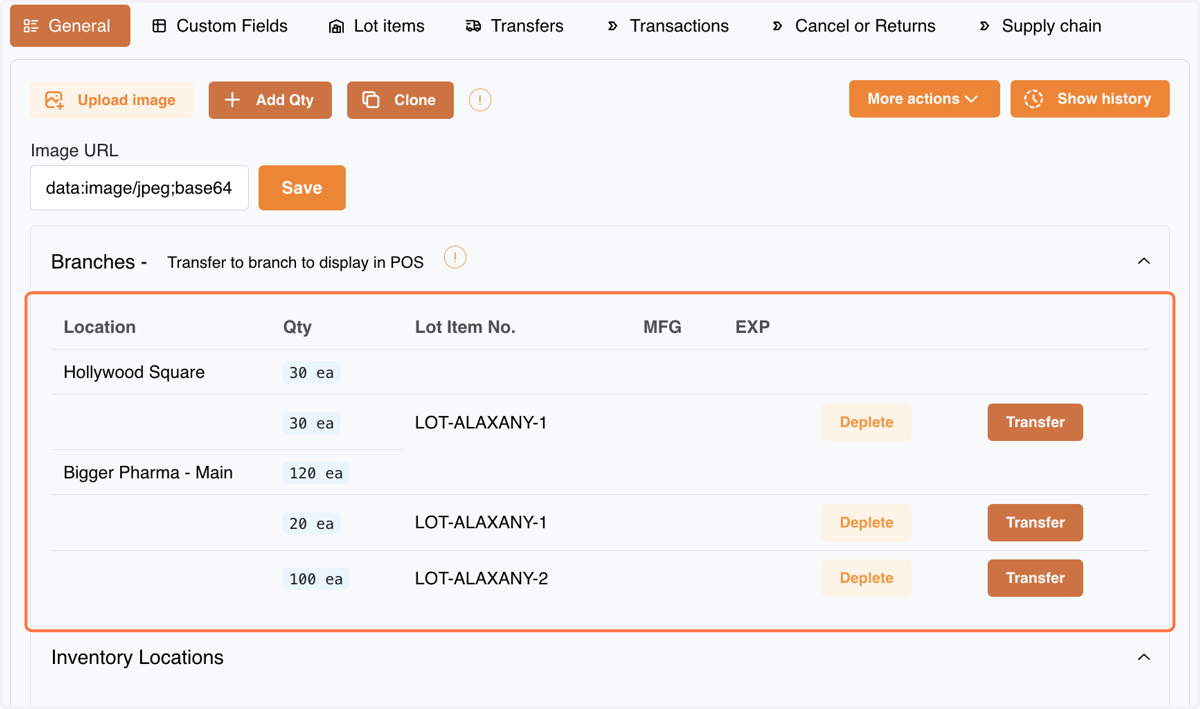1200x709 pixels.
Task: Click the Upload image button
Action: click(x=112, y=100)
